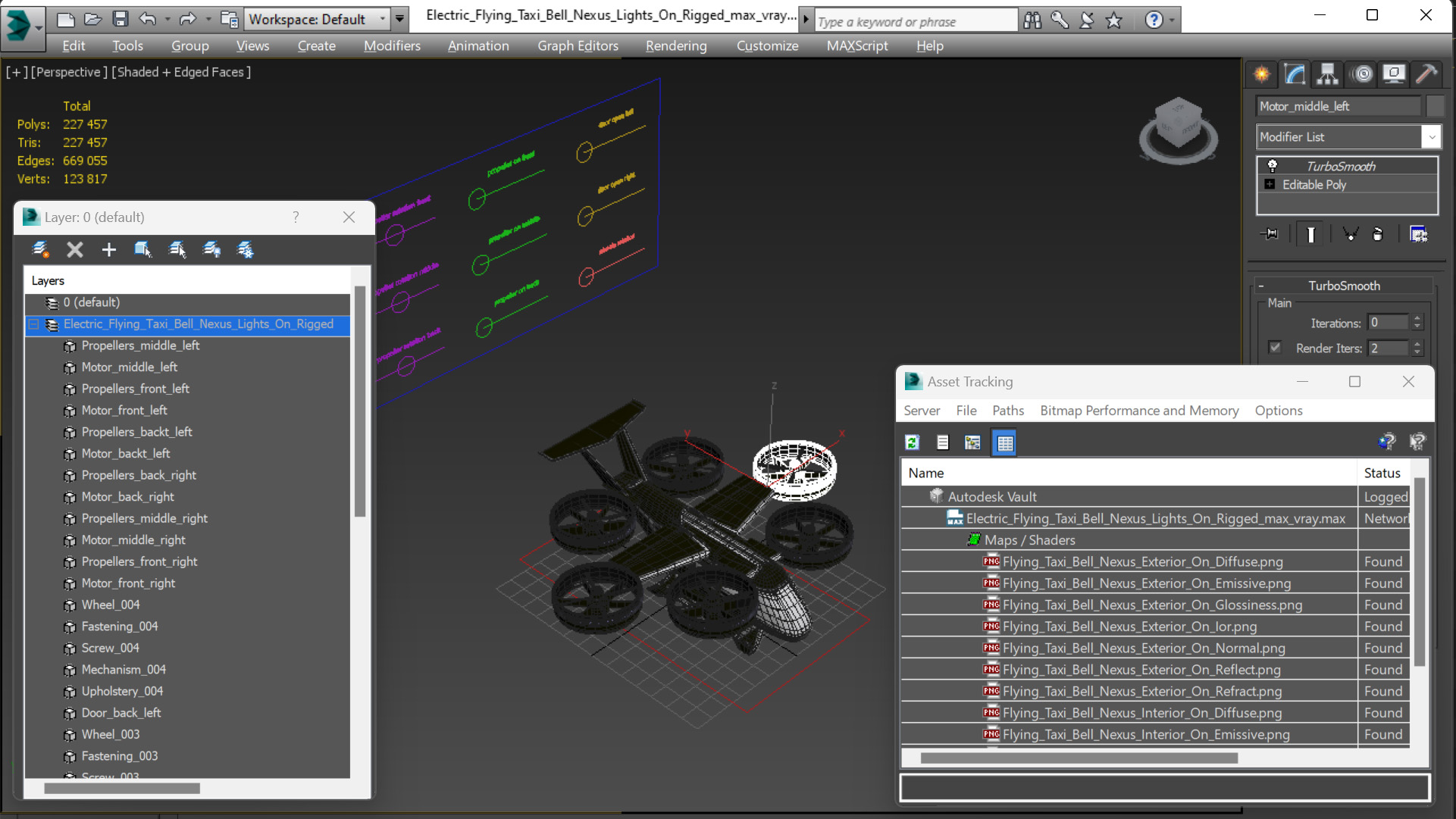Click the binoculars search icon
This screenshot has height=819, width=1456.
point(1032,20)
